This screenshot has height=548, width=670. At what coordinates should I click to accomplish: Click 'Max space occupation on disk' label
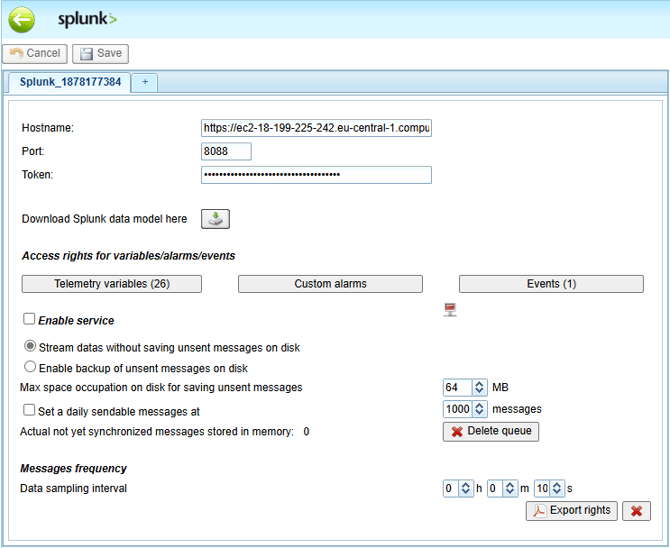tap(161, 387)
